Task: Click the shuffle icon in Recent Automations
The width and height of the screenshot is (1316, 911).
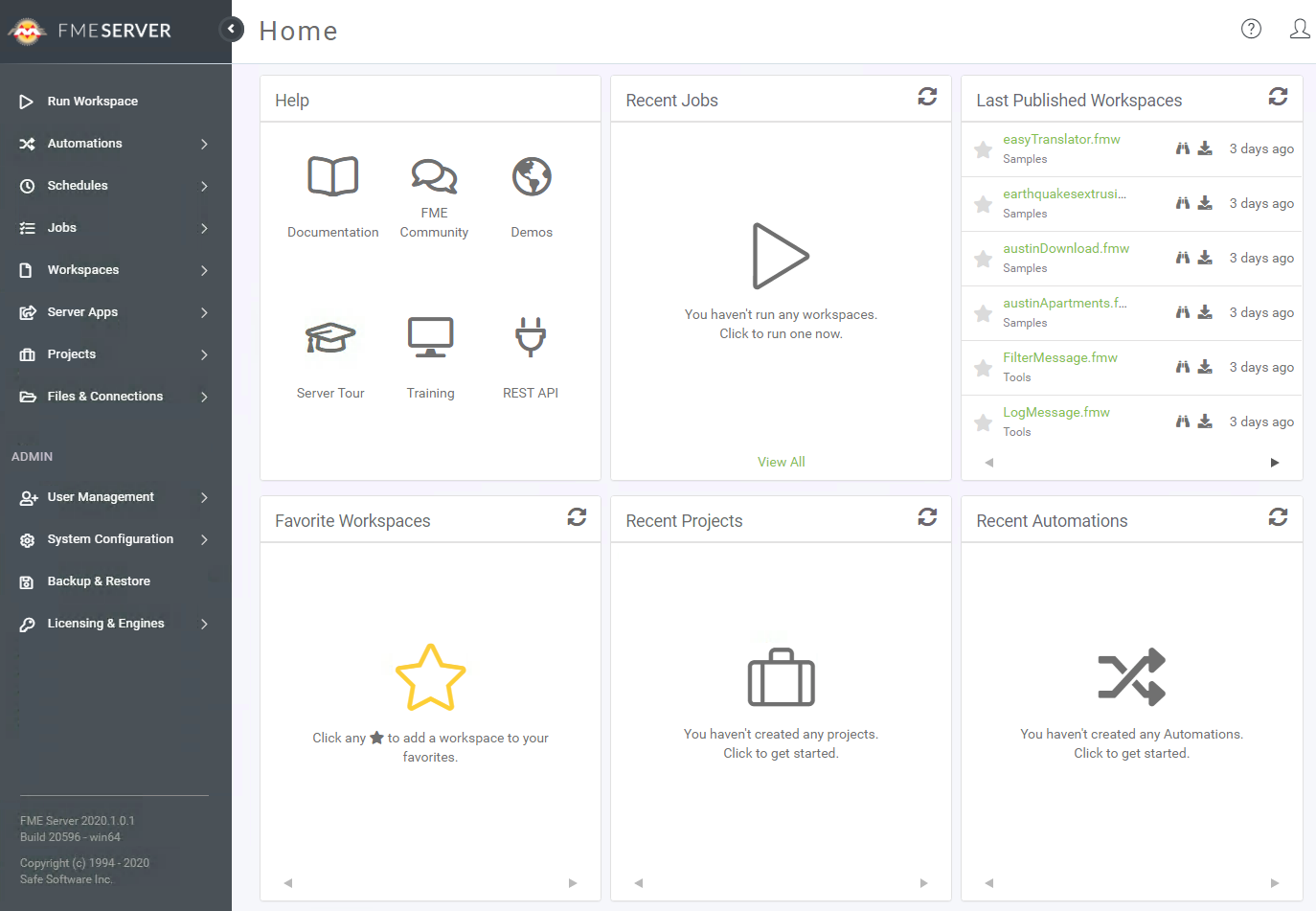Action: 1132,677
